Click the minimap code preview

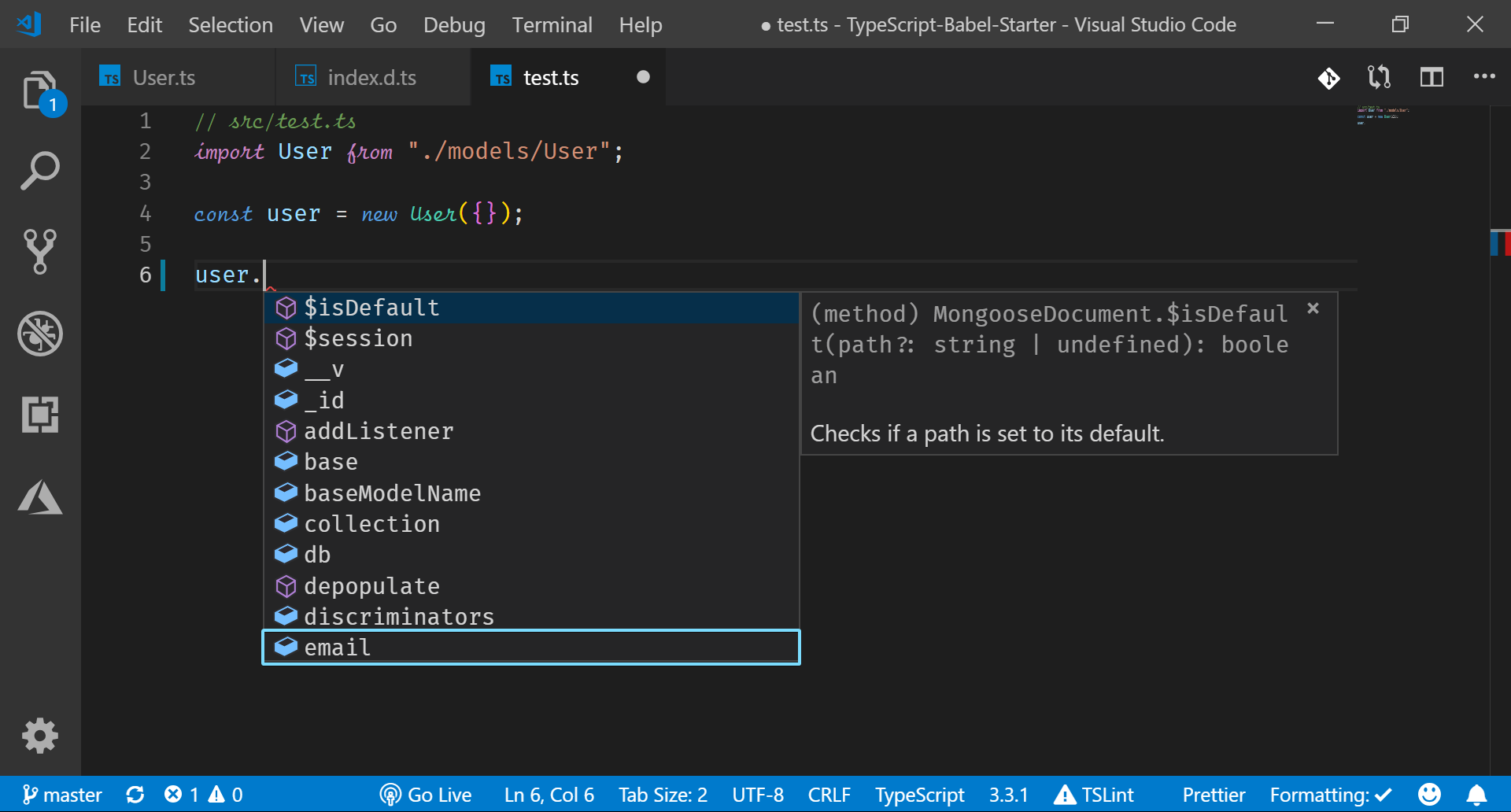1382,116
